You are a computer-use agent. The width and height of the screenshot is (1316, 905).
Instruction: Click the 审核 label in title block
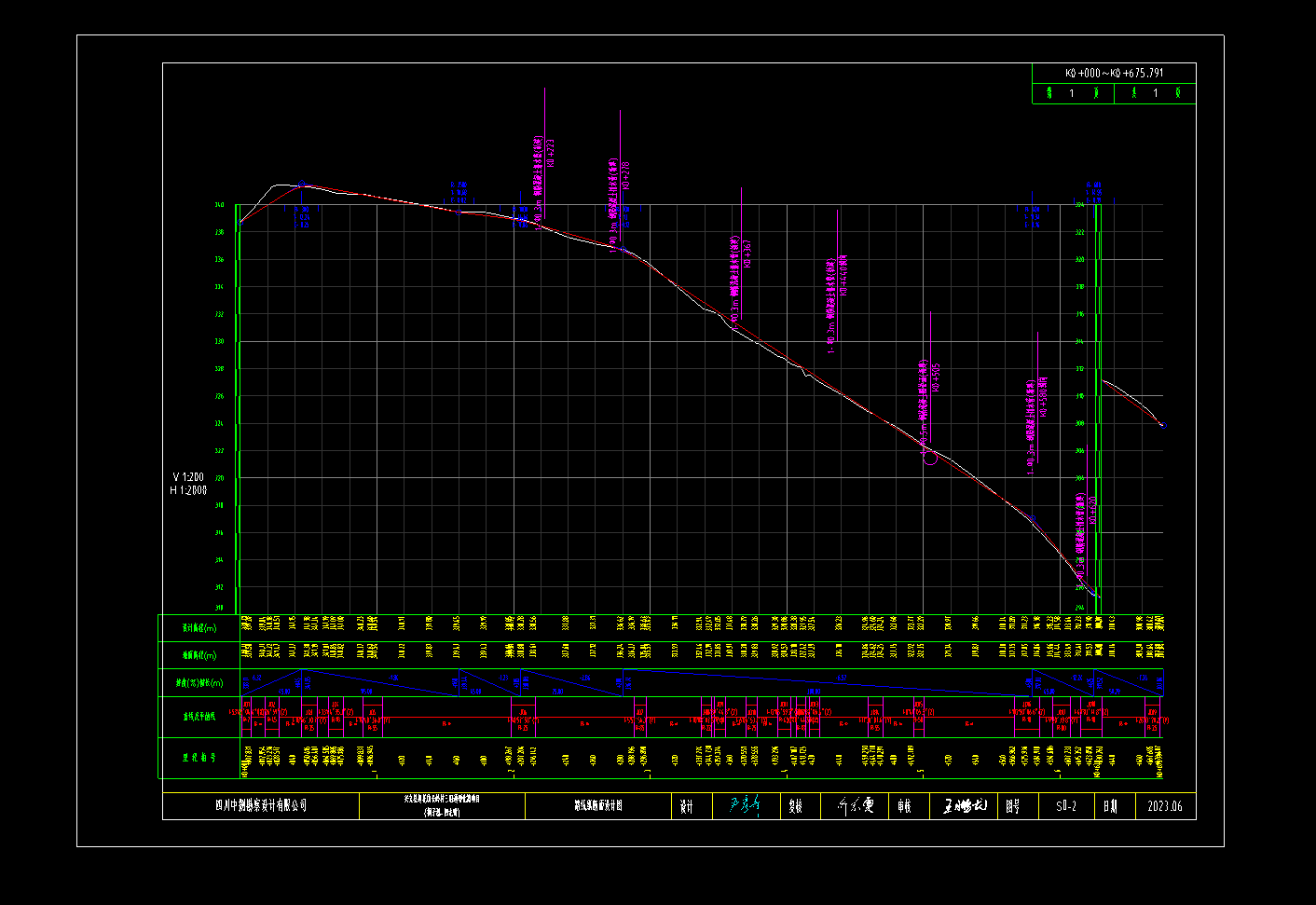point(904,806)
